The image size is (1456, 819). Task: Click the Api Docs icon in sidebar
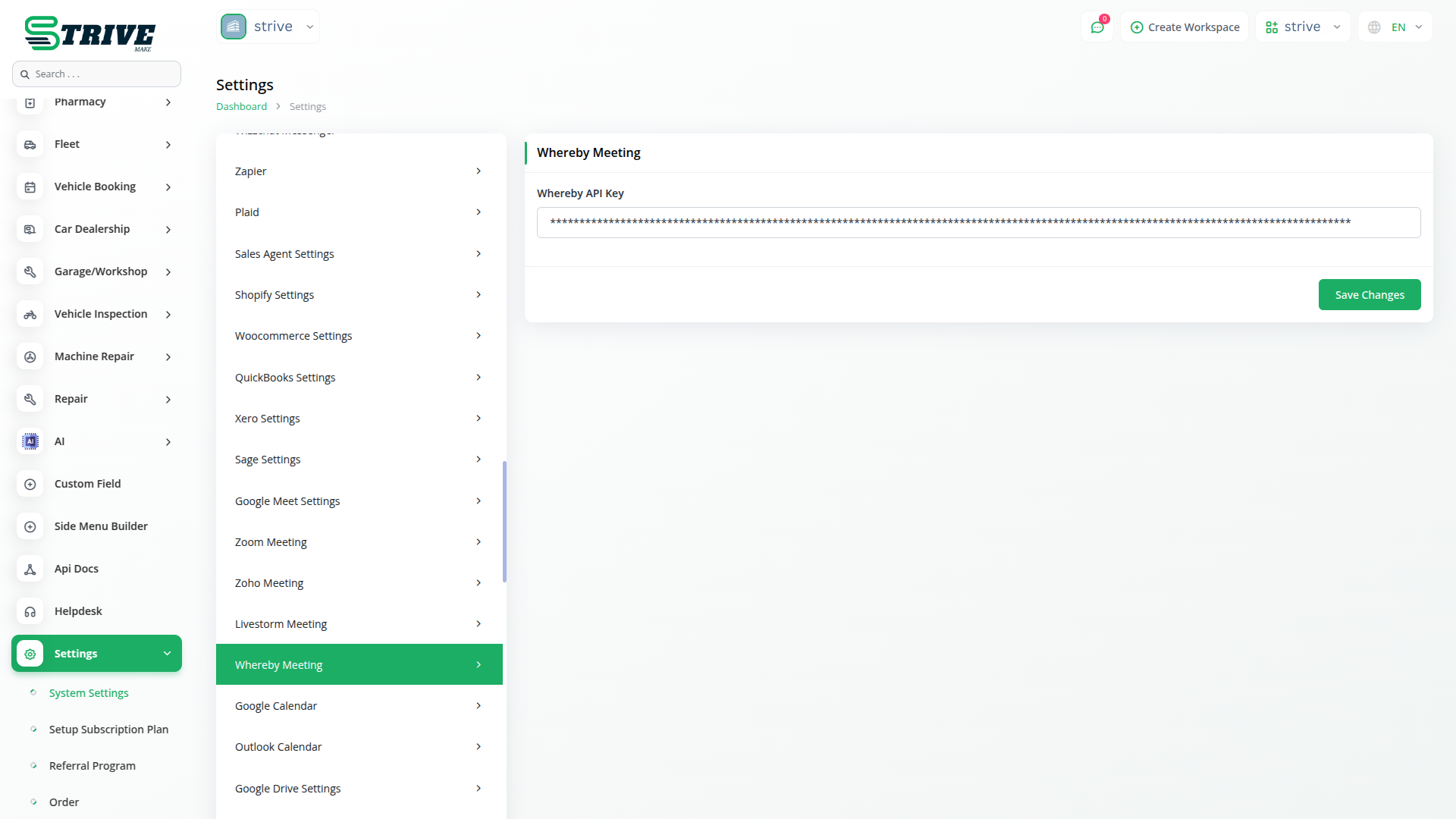point(30,569)
